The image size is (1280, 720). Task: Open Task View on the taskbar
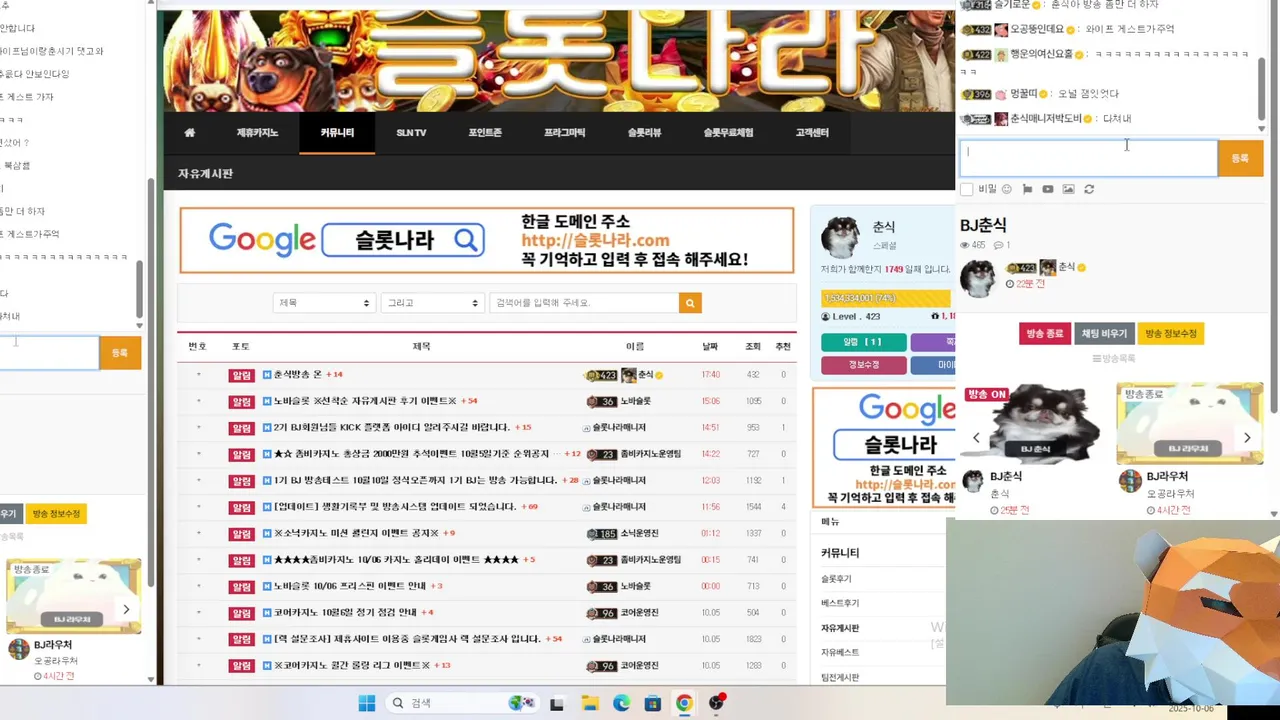click(x=557, y=703)
